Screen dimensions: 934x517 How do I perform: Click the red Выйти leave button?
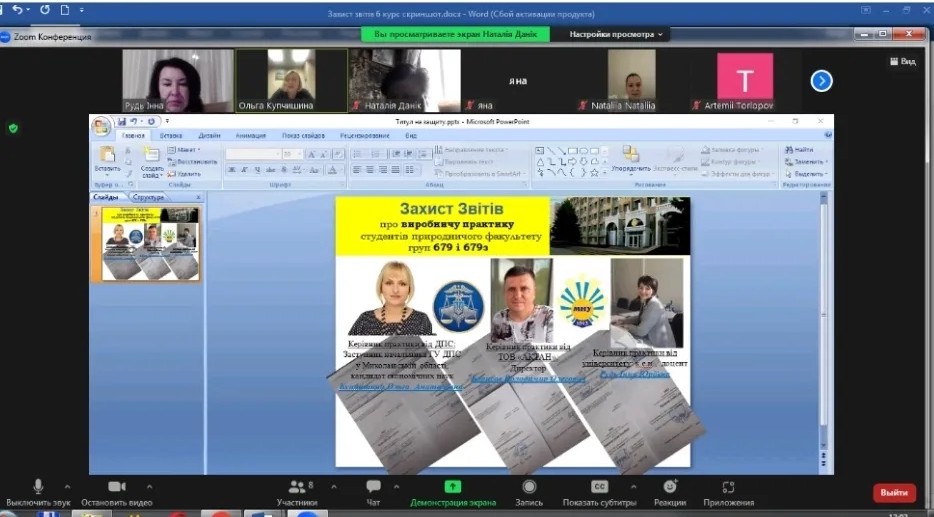[x=894, y=492]
